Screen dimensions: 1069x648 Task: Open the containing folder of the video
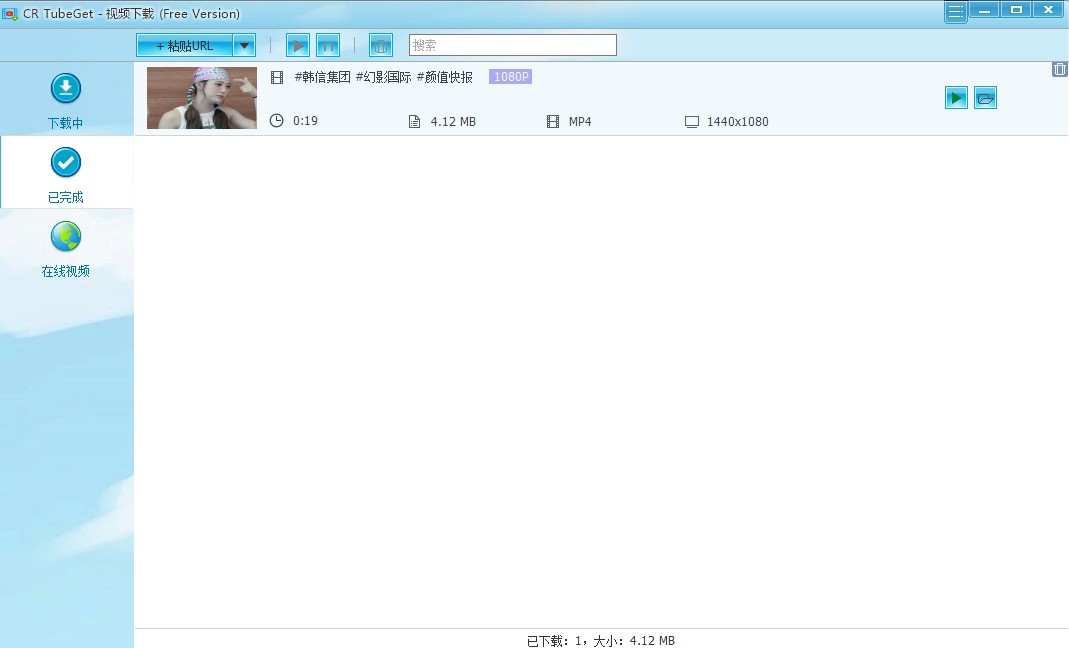point(985,98)
